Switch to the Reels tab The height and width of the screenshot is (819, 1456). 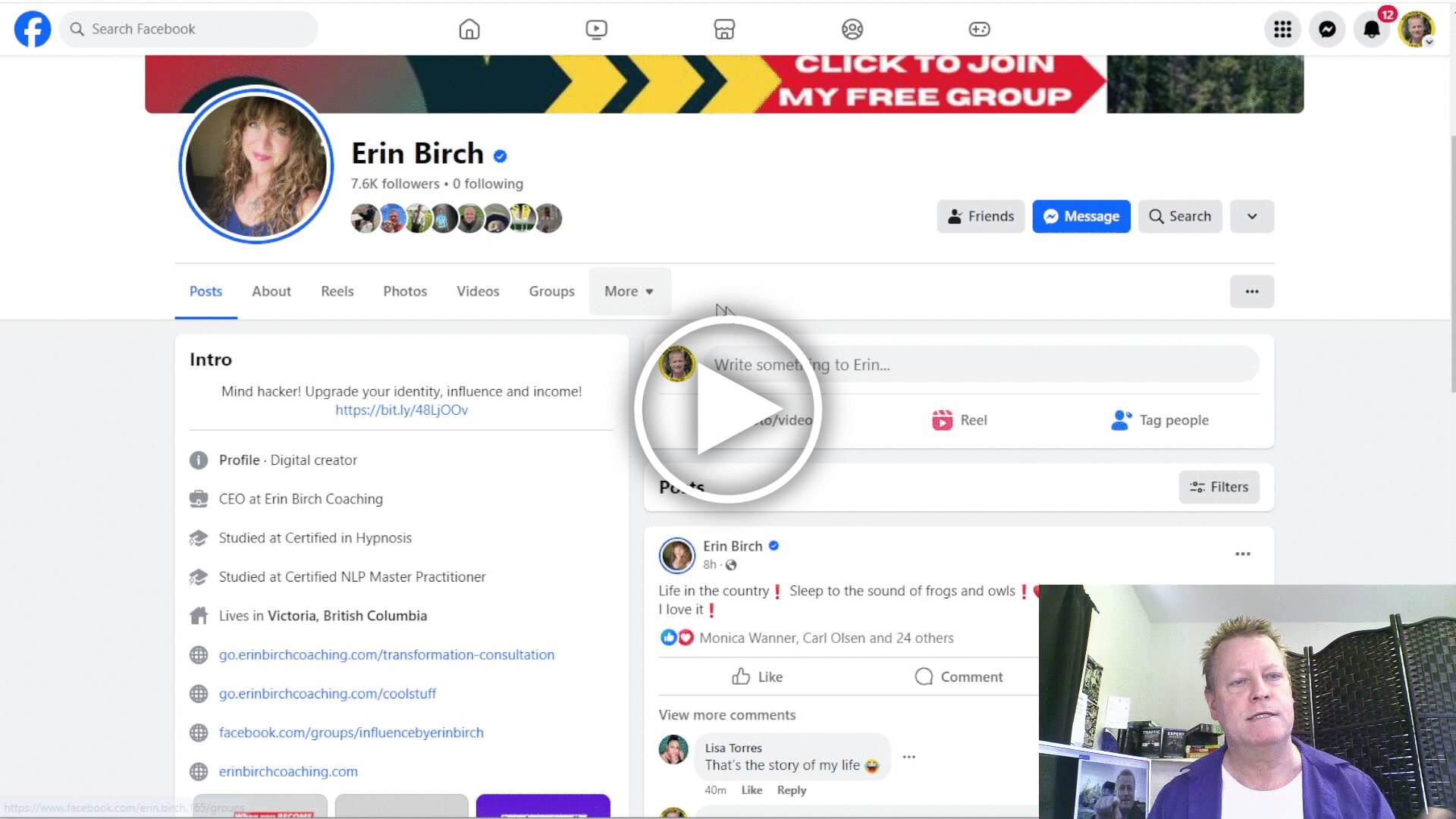pyautogui.click(x=337, y=291)
